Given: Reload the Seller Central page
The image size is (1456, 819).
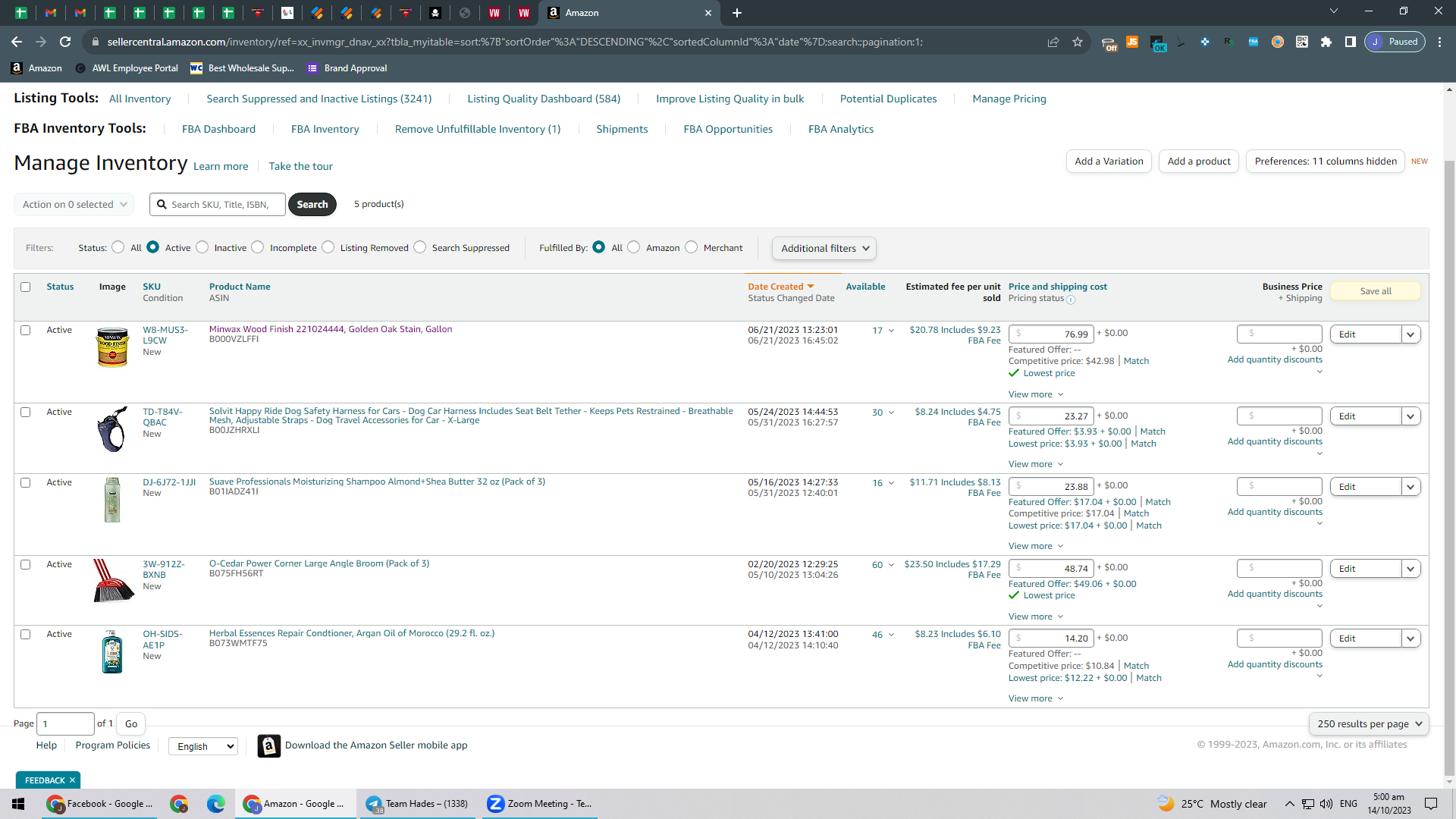Looking at the screenshot, I should [x=65, y=42].
